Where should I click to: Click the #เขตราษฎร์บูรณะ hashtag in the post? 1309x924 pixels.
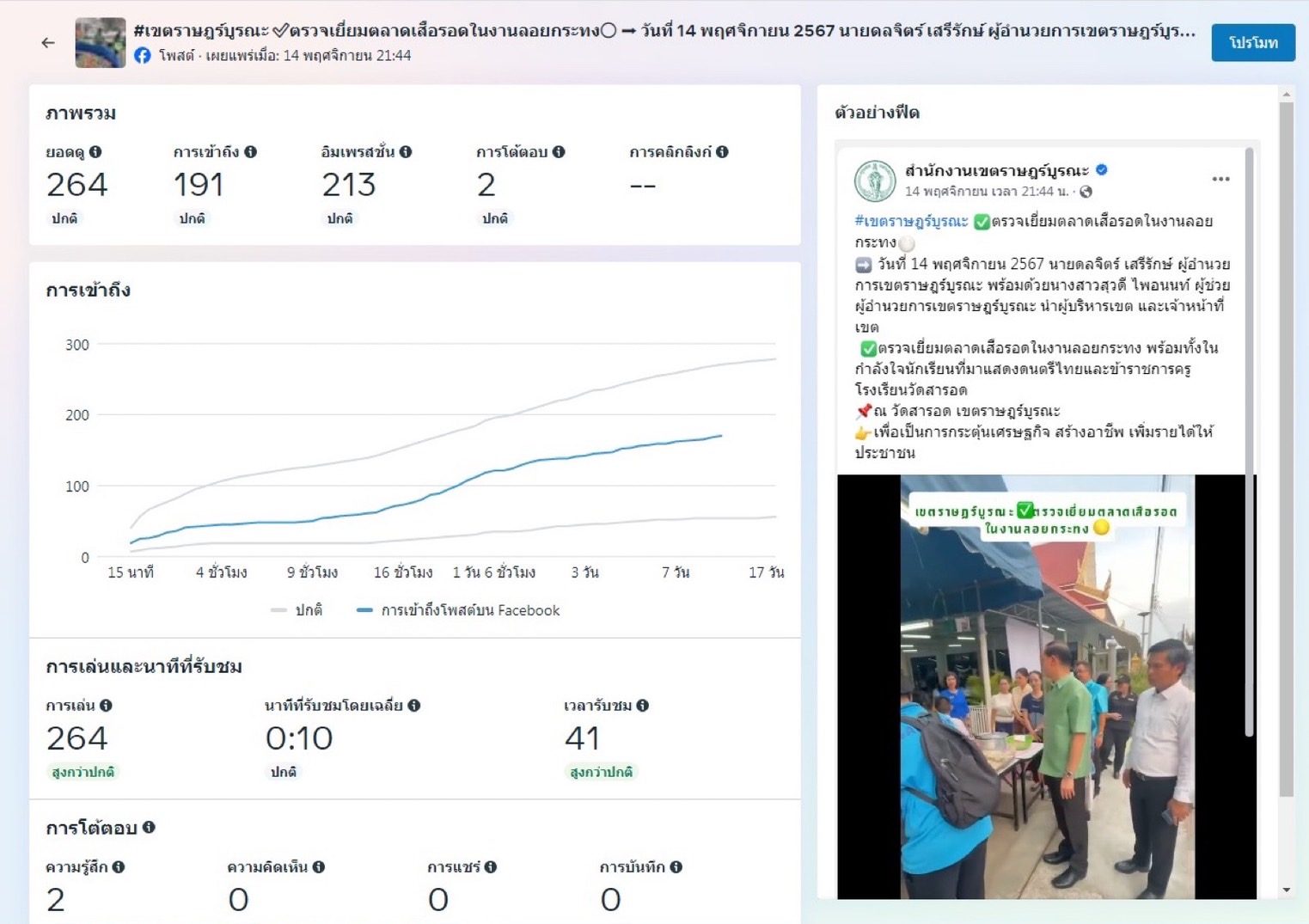911,222
